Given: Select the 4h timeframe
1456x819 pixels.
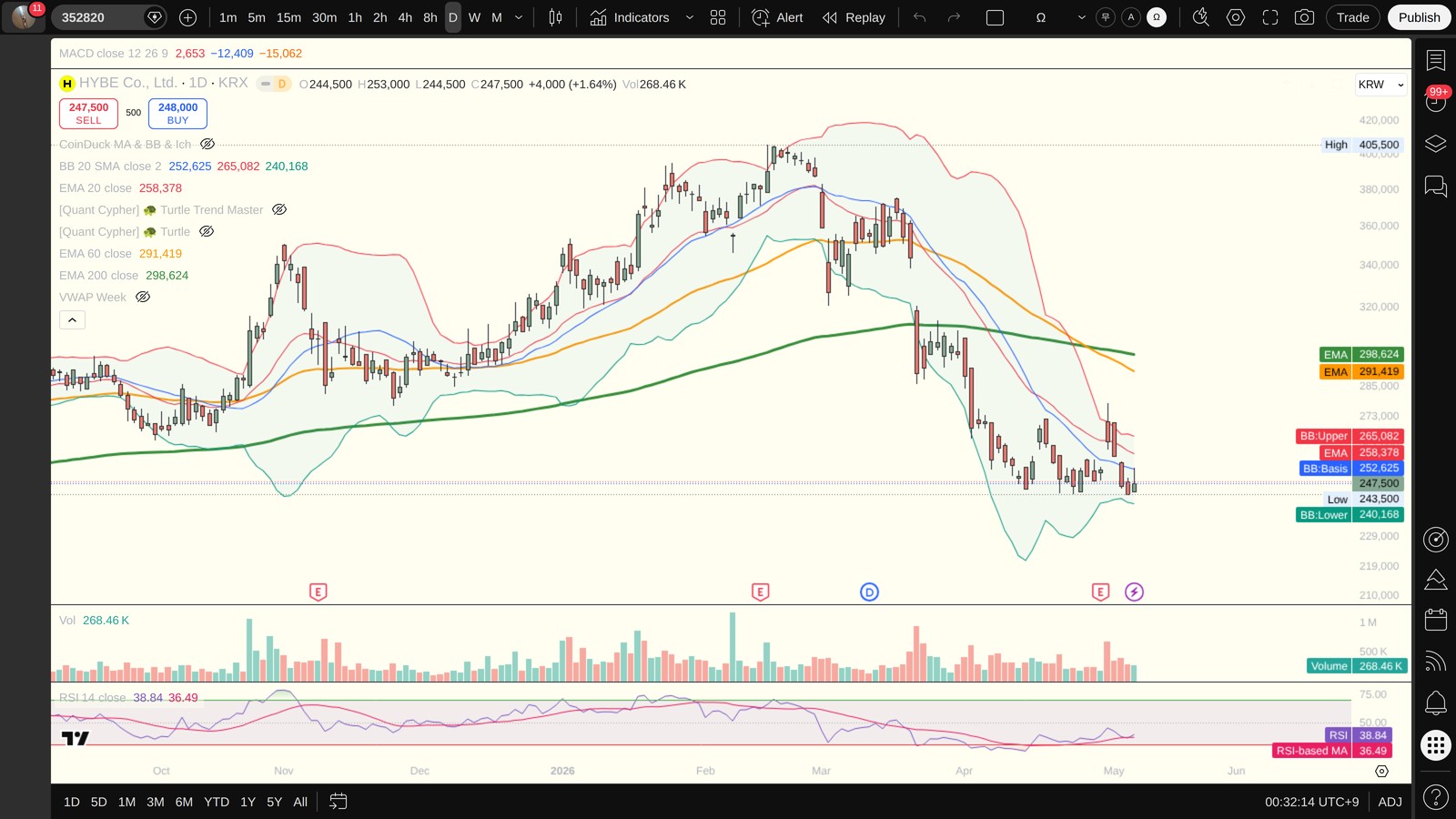Looking at the screenshot, I should coord(405,17).
